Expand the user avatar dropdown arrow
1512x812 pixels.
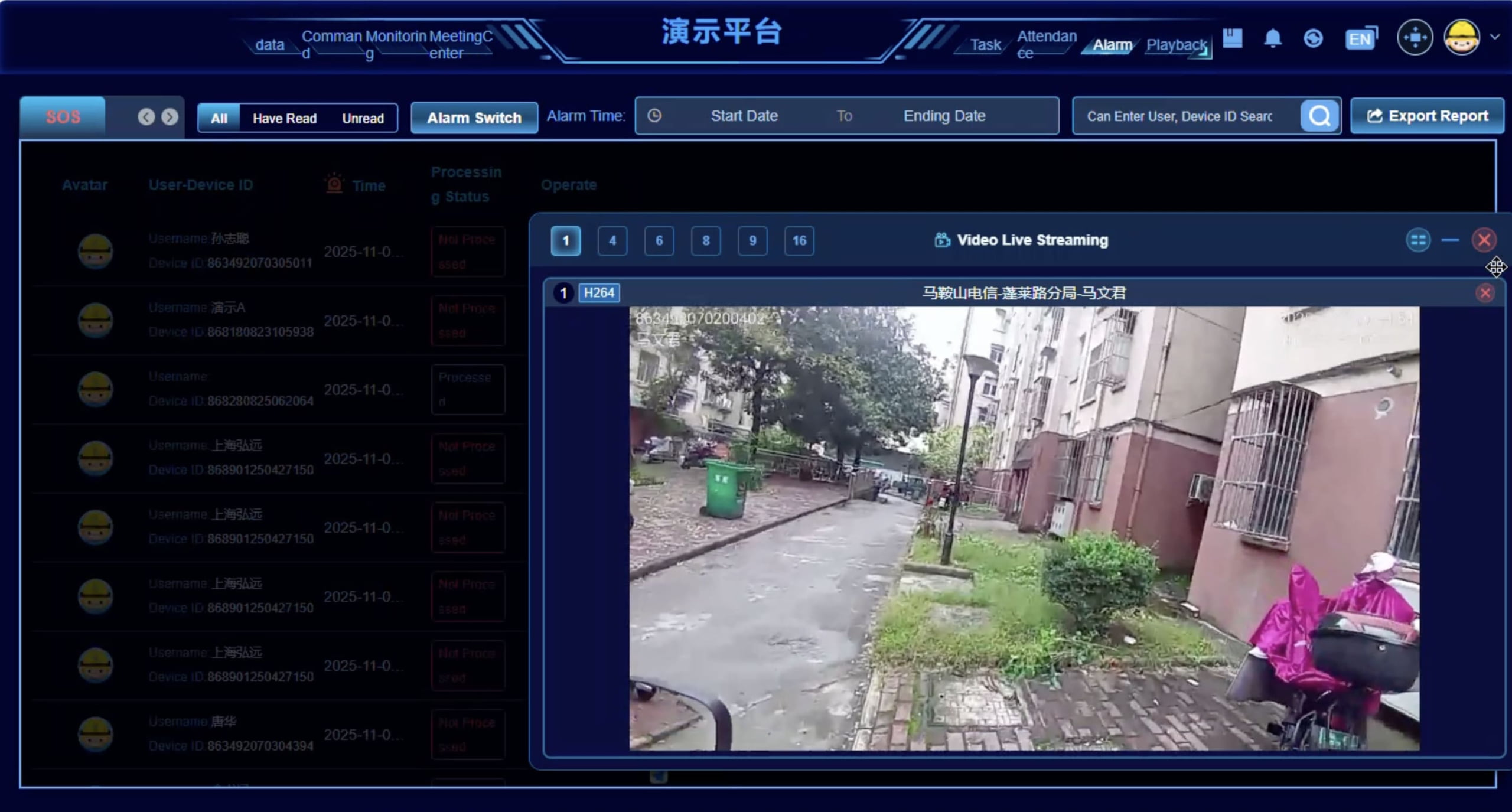pyautogui.click(x=1495, y=37)
